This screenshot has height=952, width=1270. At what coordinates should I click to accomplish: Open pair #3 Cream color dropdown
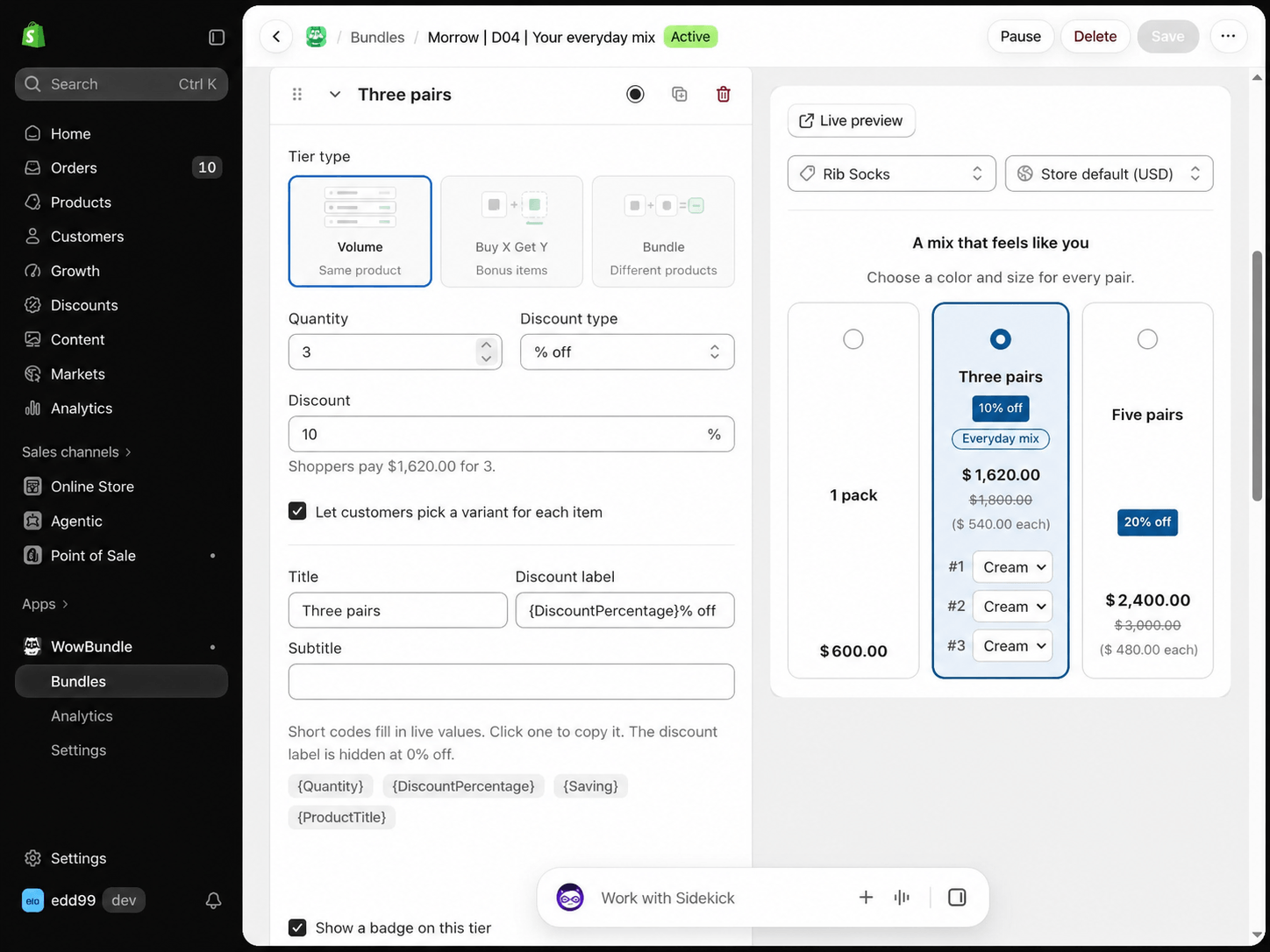[x=1013, y=646]
